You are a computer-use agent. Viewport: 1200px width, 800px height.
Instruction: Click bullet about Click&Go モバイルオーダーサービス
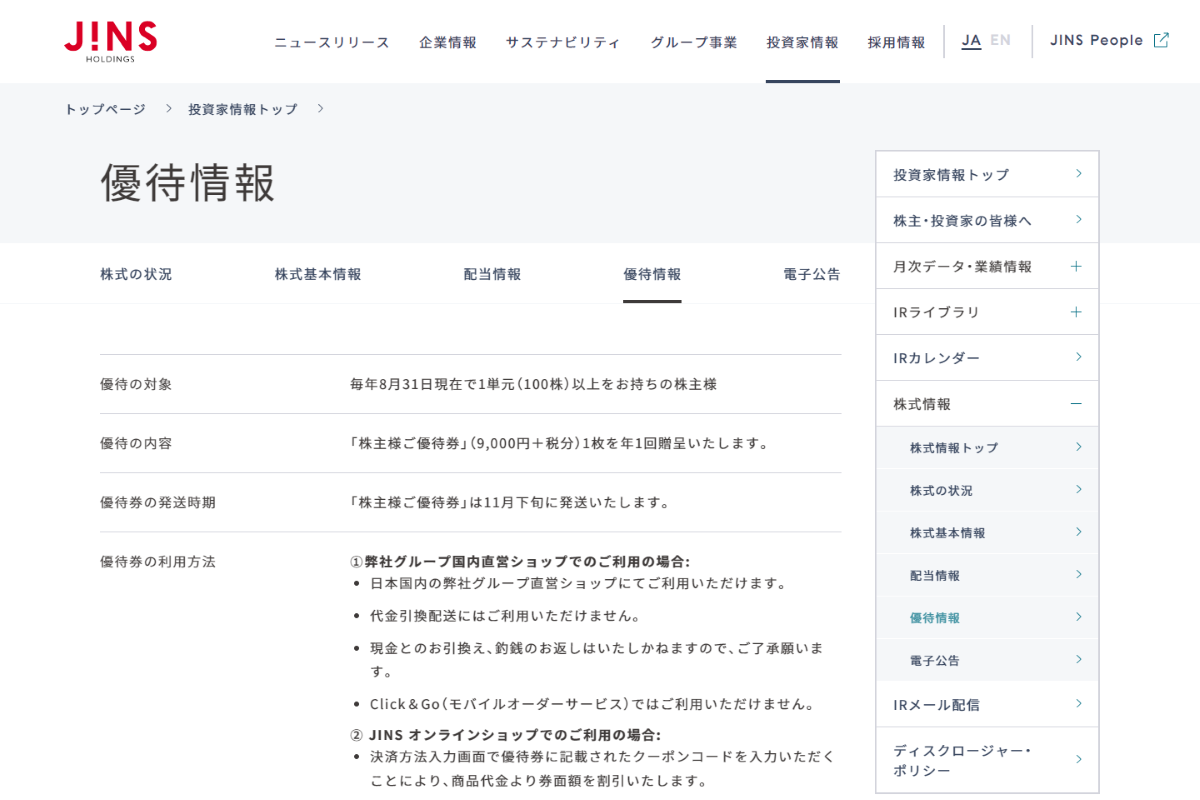click(x=592, y=704)
